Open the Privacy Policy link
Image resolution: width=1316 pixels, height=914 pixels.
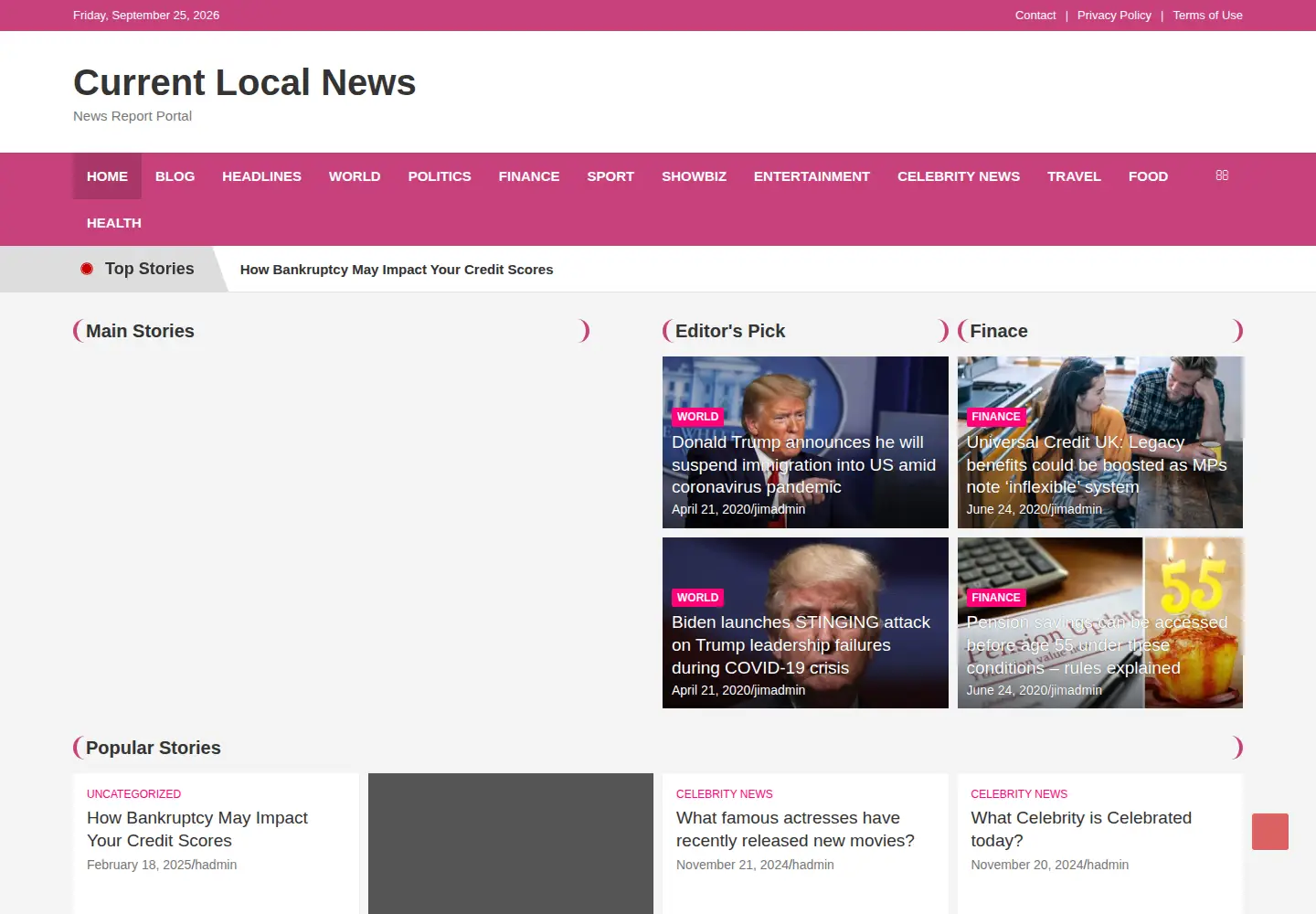[x=1114, y=16]
